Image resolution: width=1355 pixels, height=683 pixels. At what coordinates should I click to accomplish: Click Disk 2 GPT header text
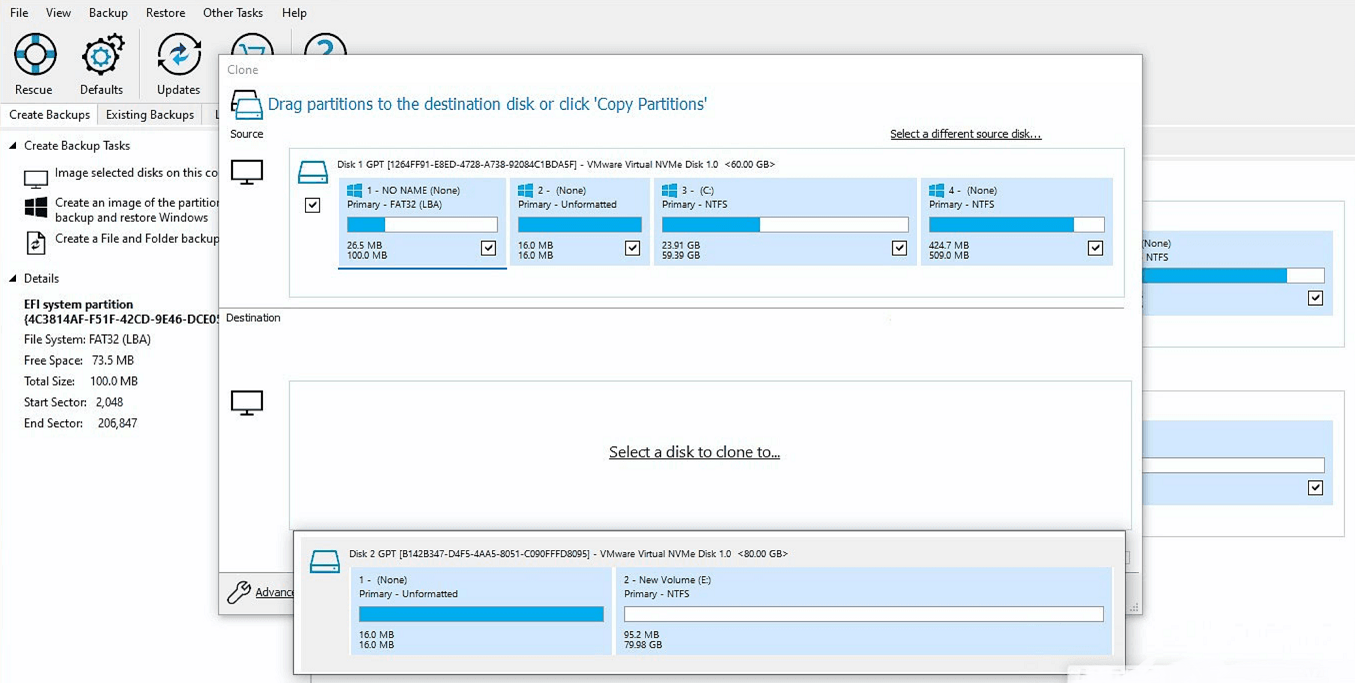pyautogui.click(x=568, y=553)
